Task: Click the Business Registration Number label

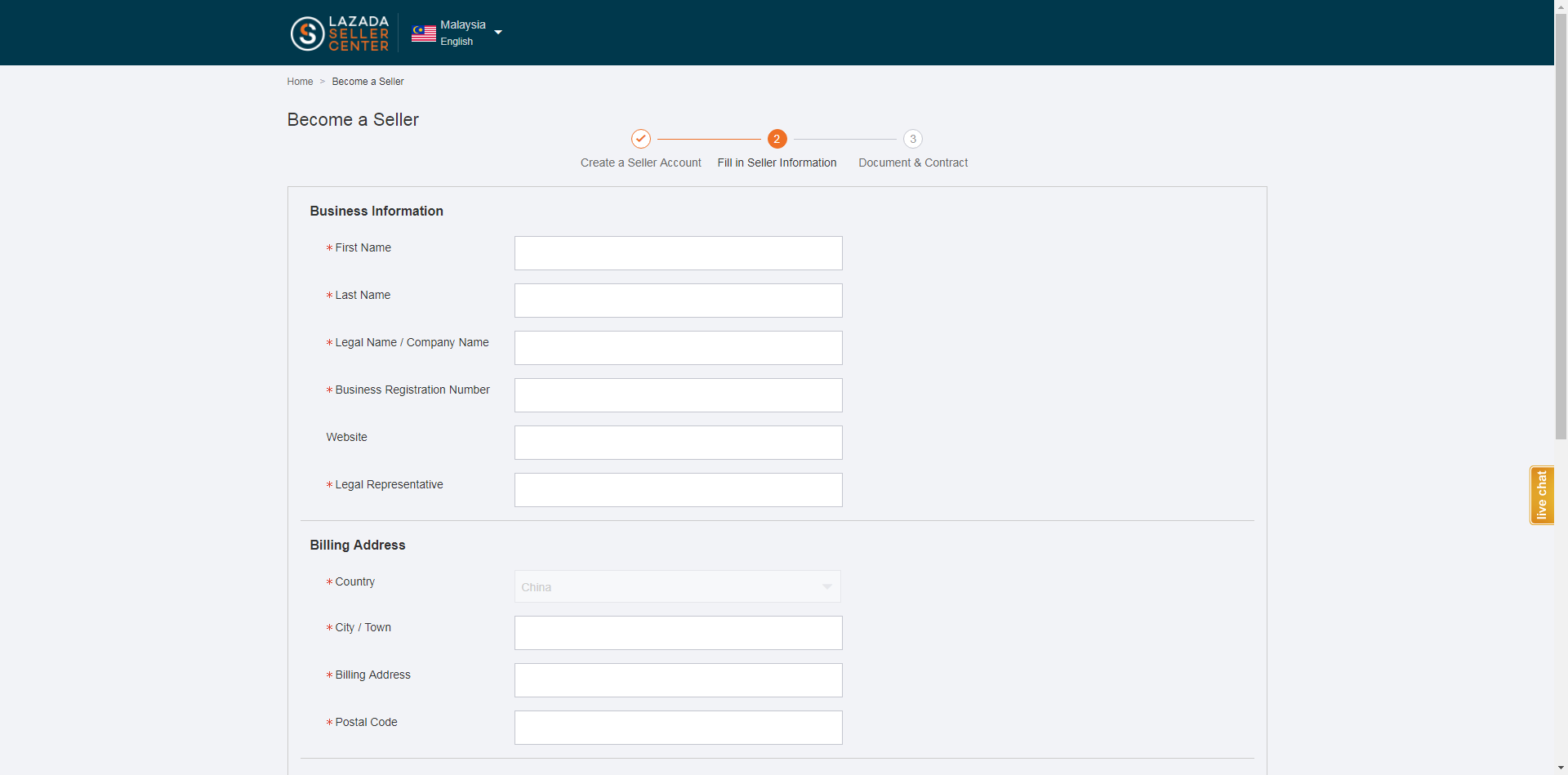Action: pos(412,390)
